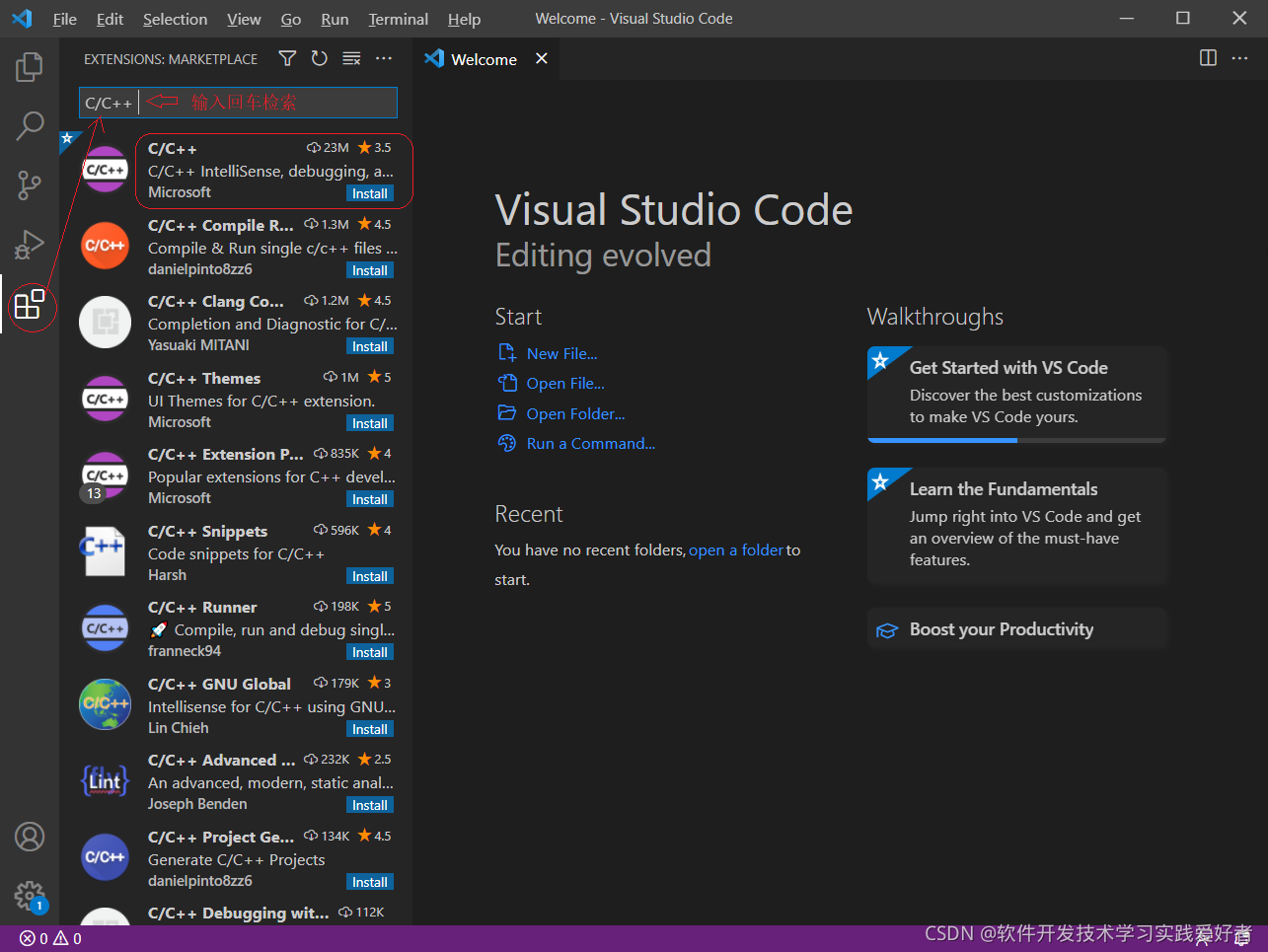The height and width of the screenshot is (952, 1268).
Task: Open the Manage gear icon
Action: pos(30,896)
